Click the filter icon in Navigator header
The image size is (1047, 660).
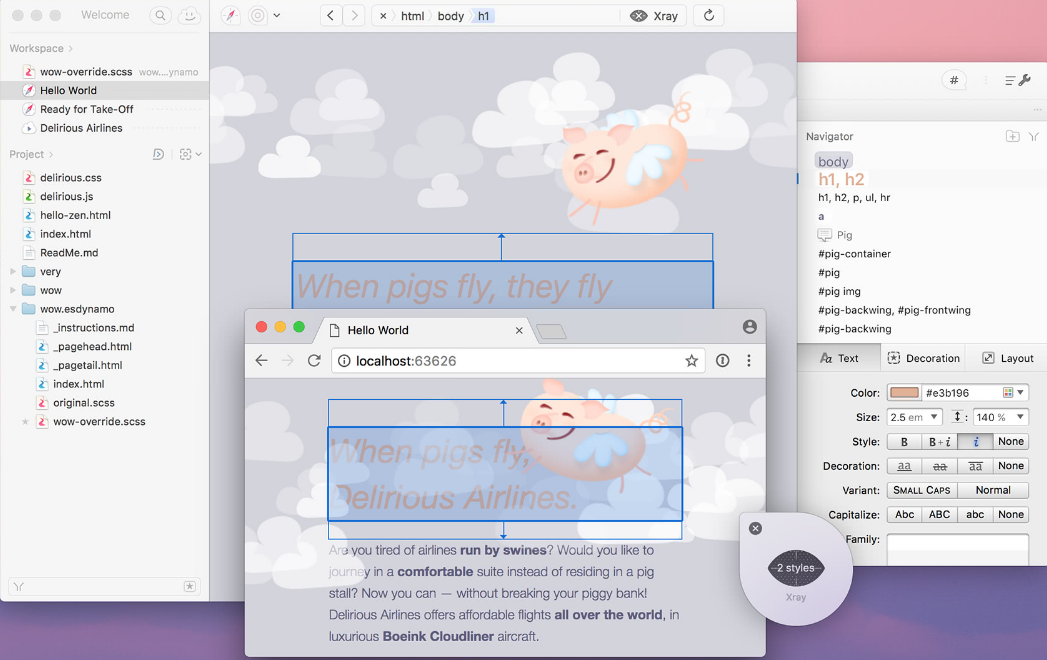pyautogui.click(x=1034, y=136)
